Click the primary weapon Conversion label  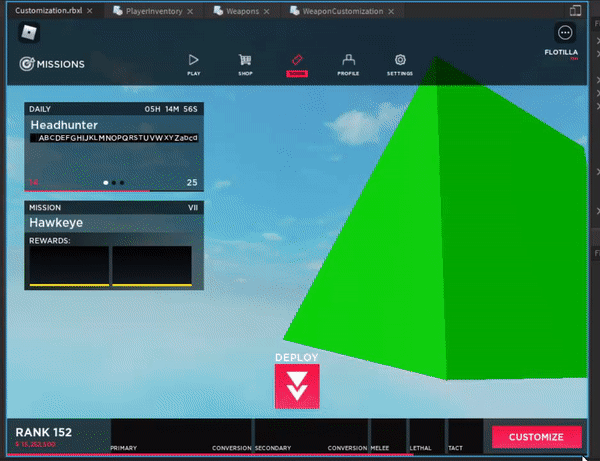click(232, 448)
